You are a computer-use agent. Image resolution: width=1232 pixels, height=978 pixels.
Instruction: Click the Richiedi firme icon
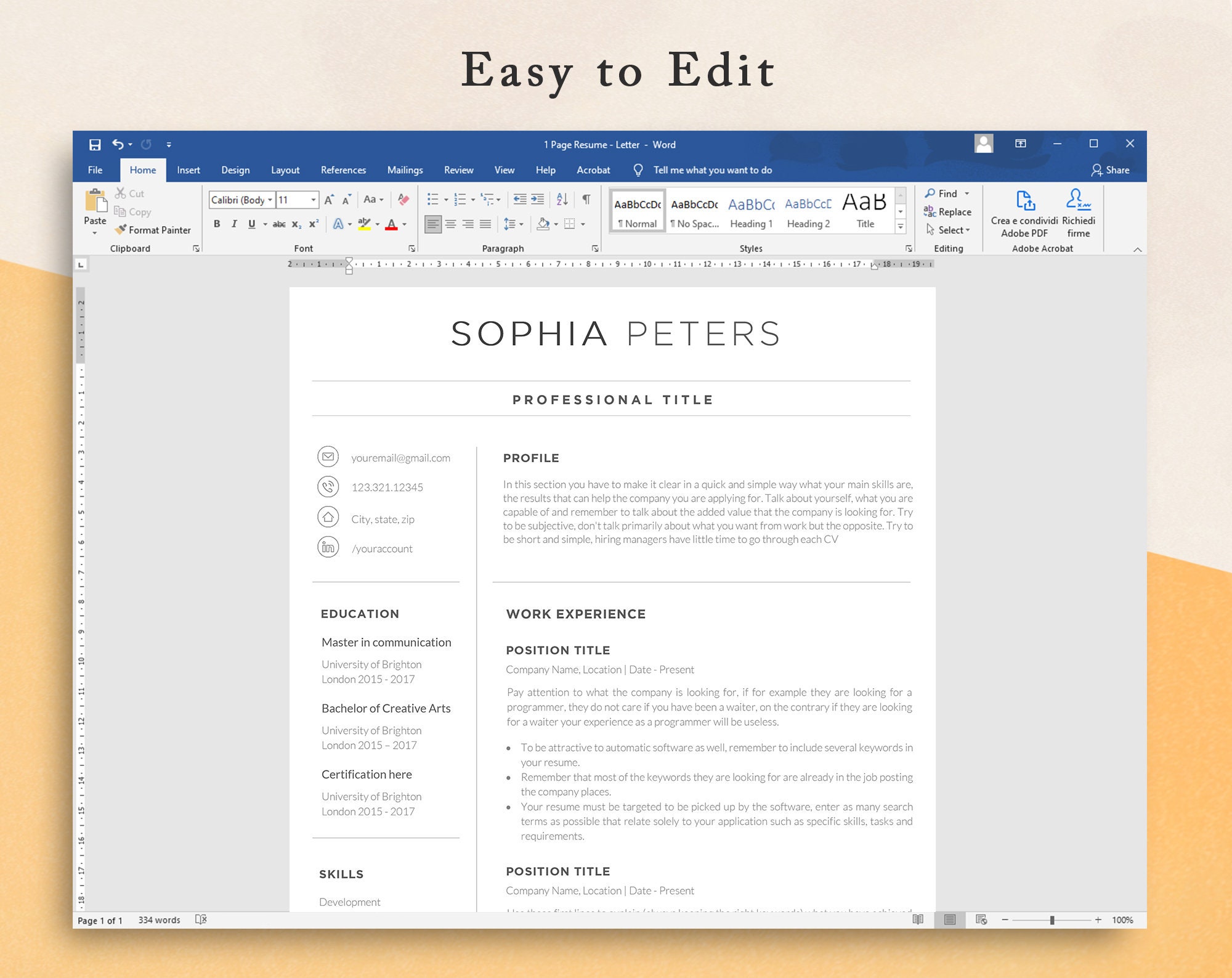1079,203
